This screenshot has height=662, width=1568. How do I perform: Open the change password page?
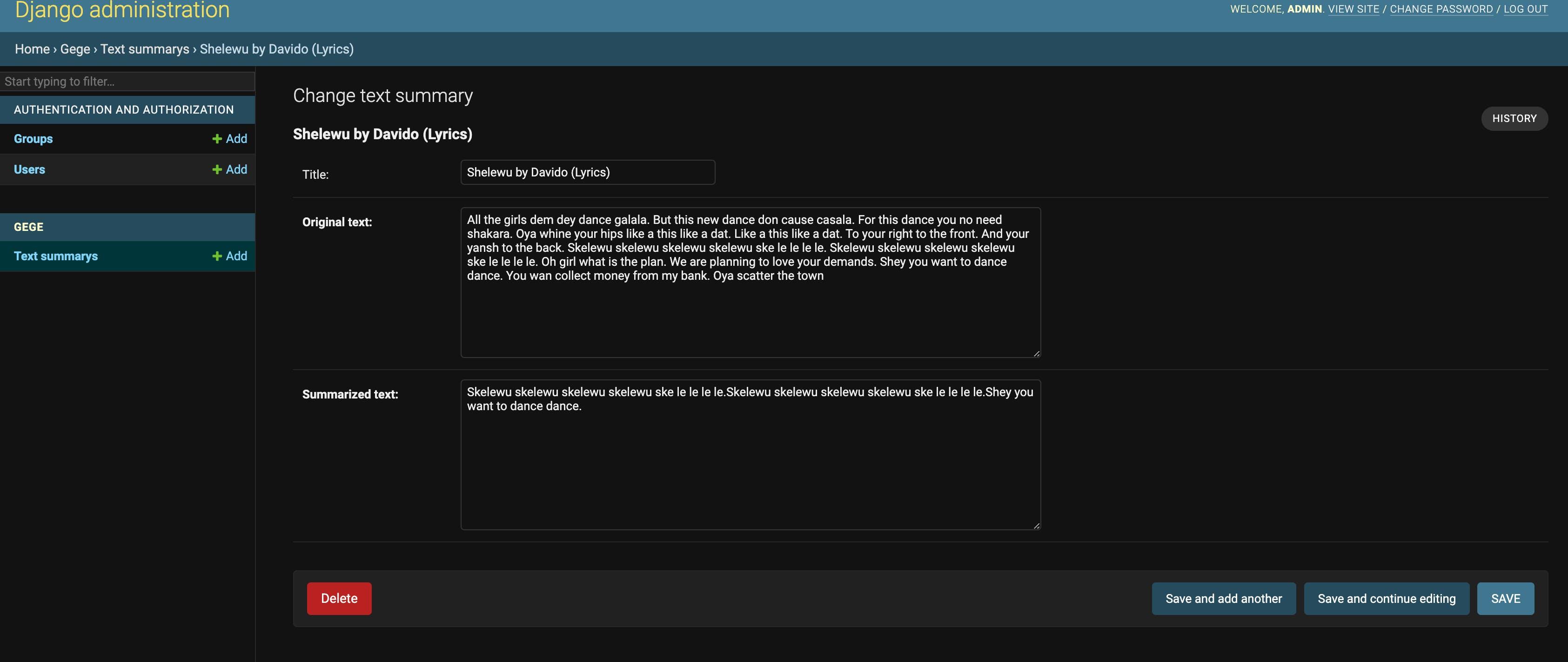[x=1441, y=8]
